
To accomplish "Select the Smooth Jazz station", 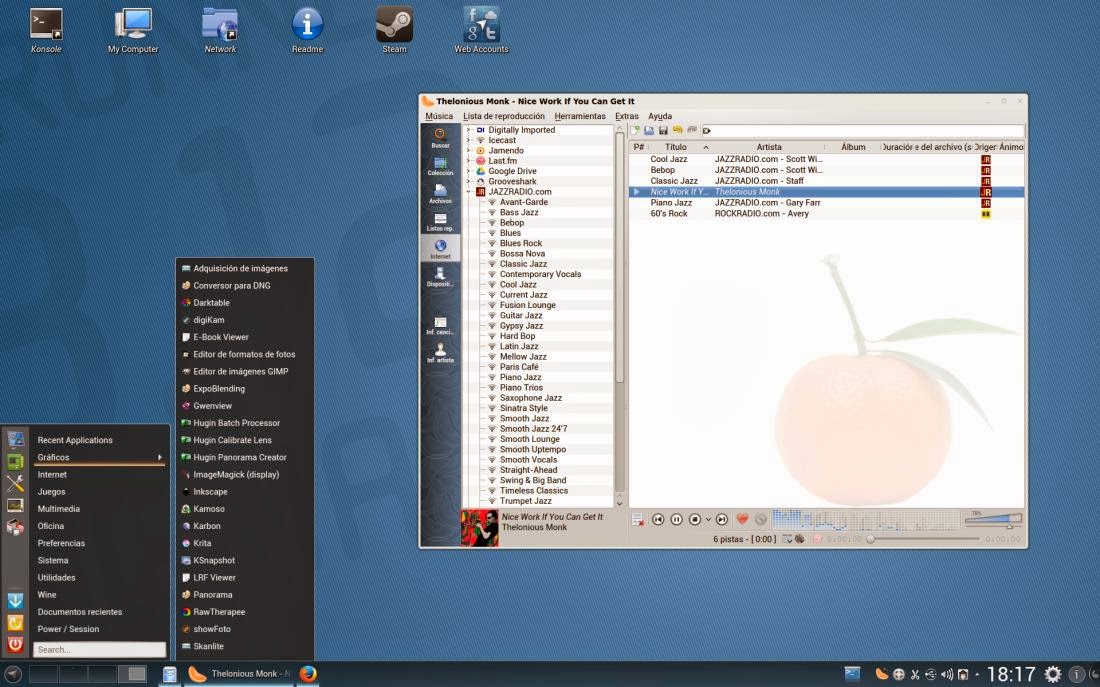I will [x=524, y=418].
